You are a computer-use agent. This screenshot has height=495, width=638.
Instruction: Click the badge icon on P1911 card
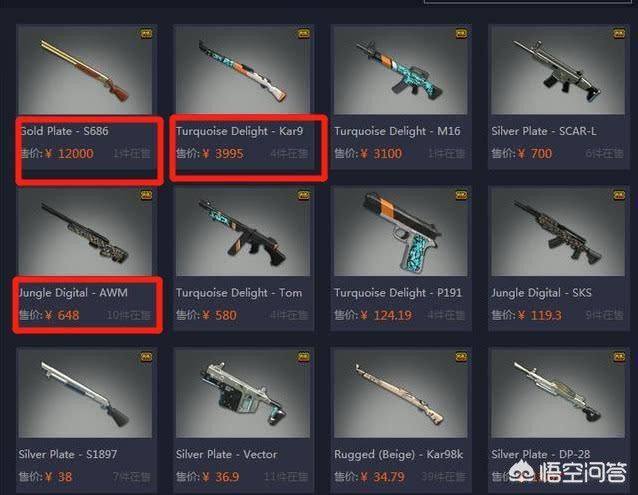(461, 196)
